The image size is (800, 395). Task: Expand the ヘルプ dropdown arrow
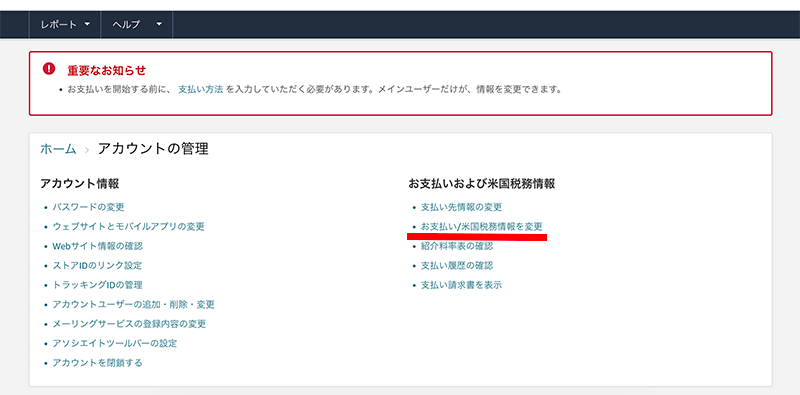click(159, 24)
